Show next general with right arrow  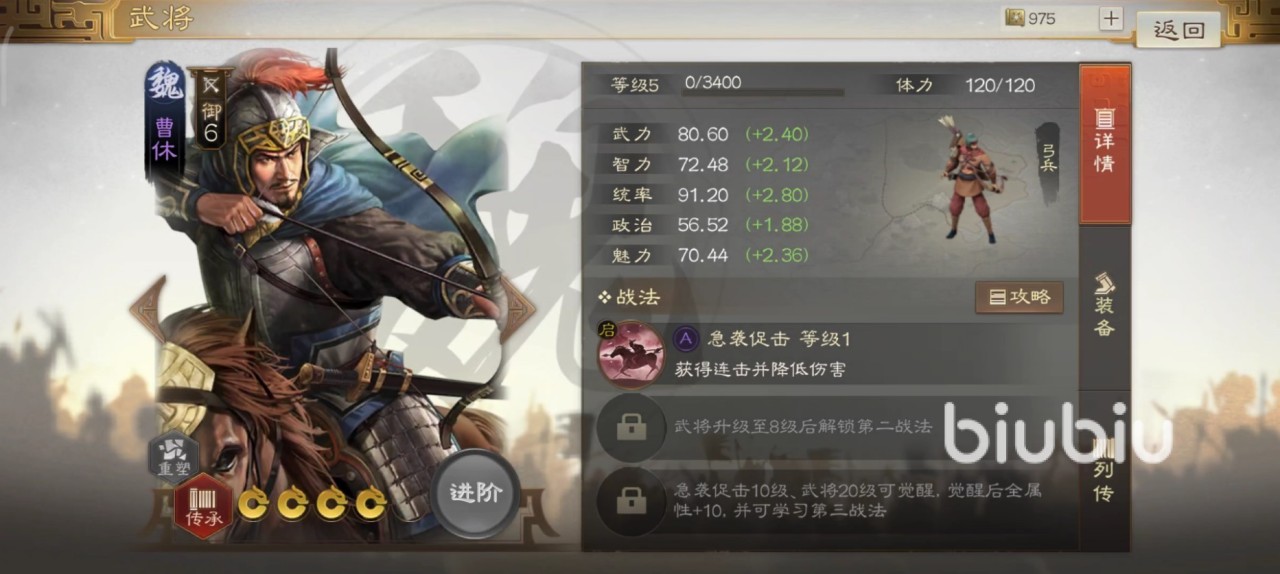pos(519,310)
